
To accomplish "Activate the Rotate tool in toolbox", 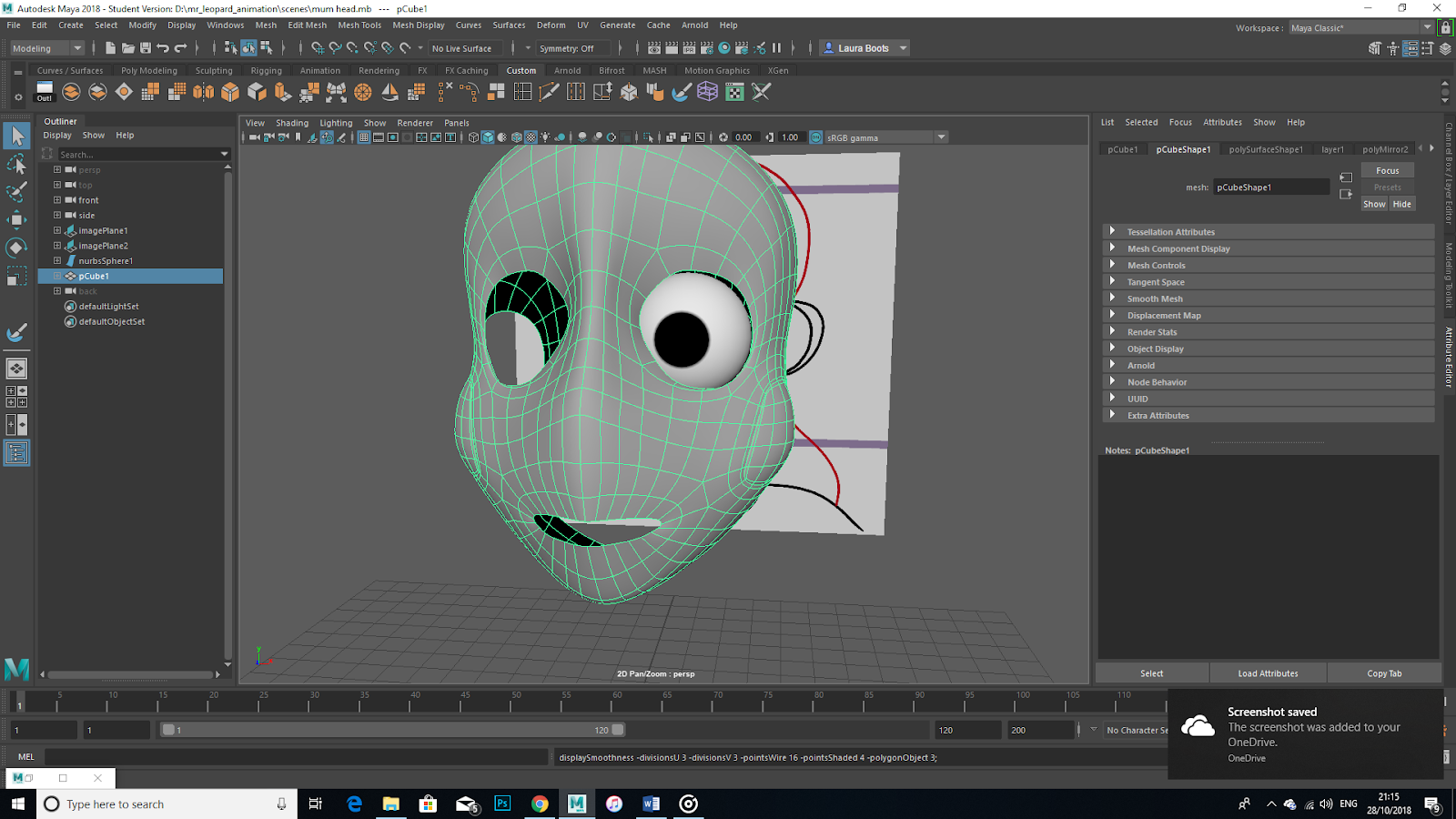I will (x=16, y=248).
